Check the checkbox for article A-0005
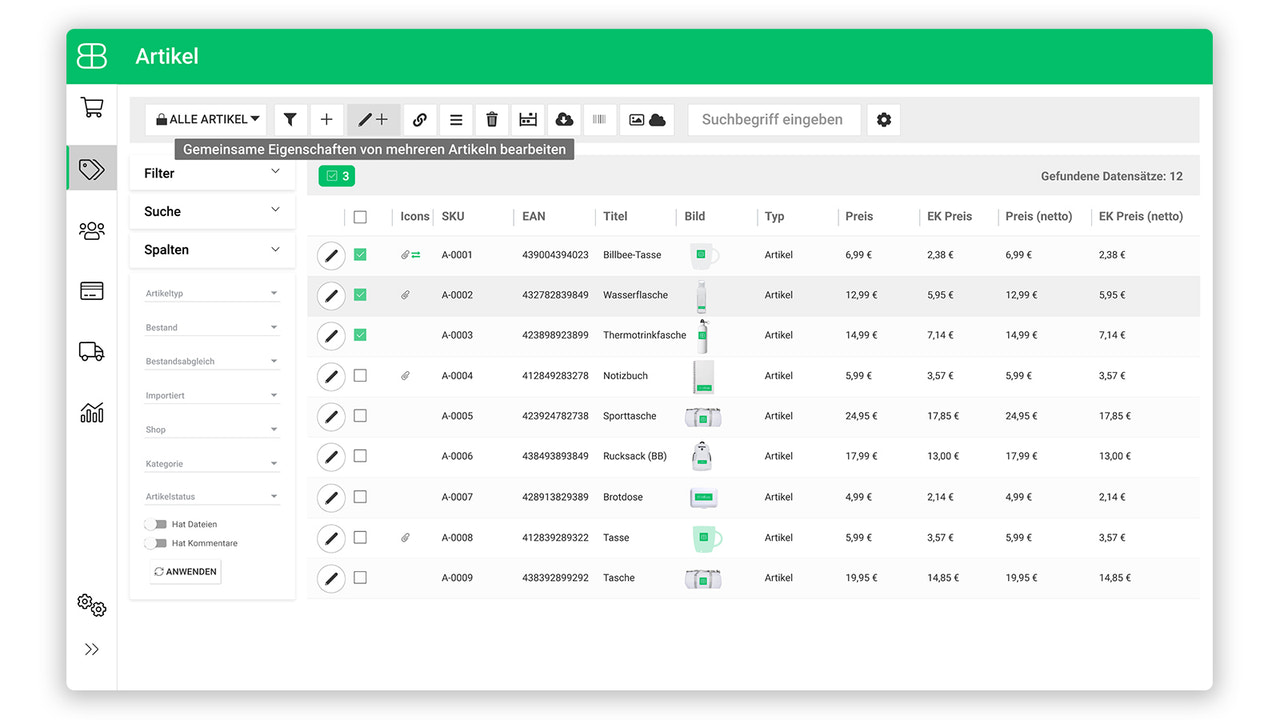The image size is (1280, 720). point(360,416)
